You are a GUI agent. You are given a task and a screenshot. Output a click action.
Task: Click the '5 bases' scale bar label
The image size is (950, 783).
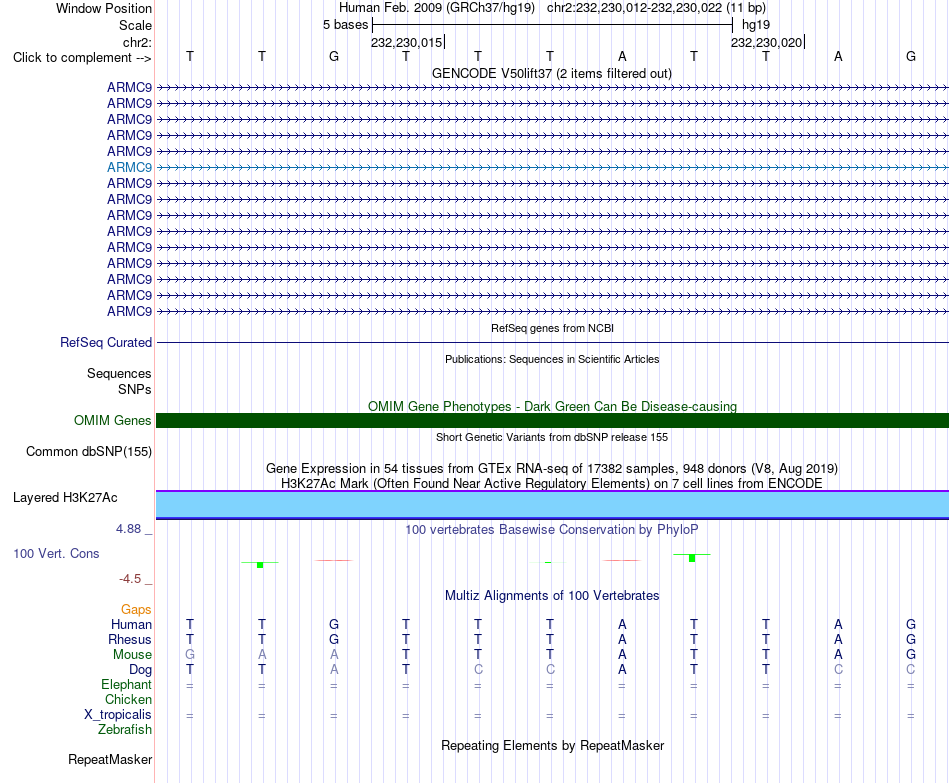(345, 25)
